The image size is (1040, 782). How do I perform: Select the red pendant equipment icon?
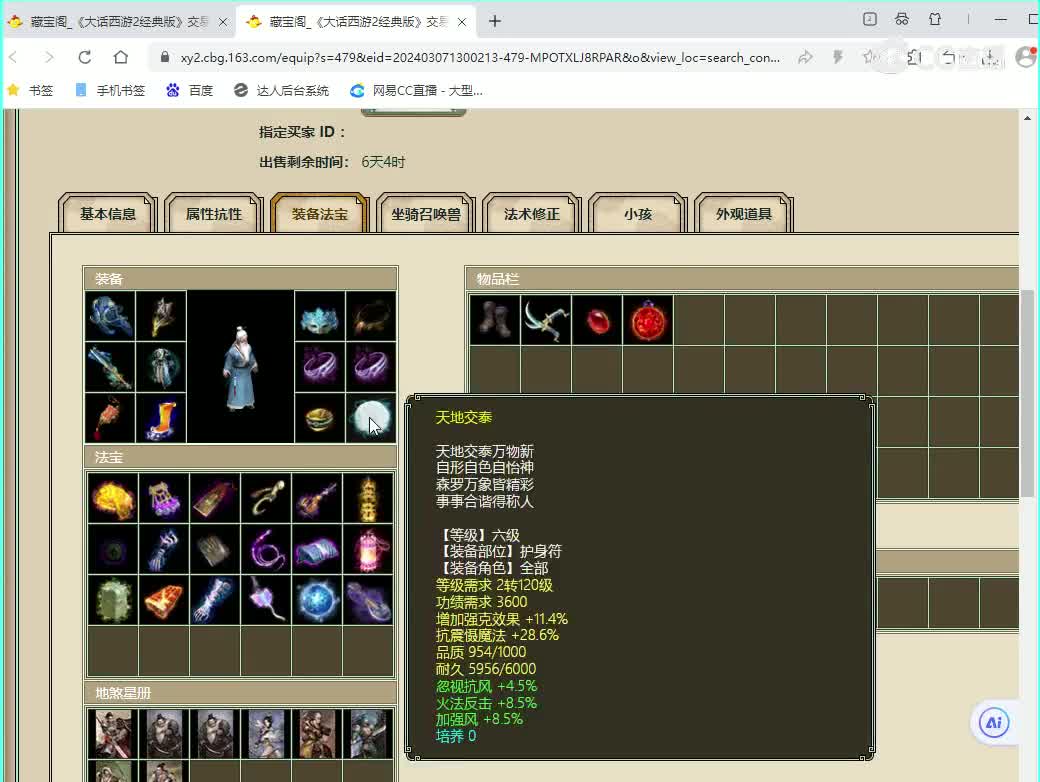(110, 418)
